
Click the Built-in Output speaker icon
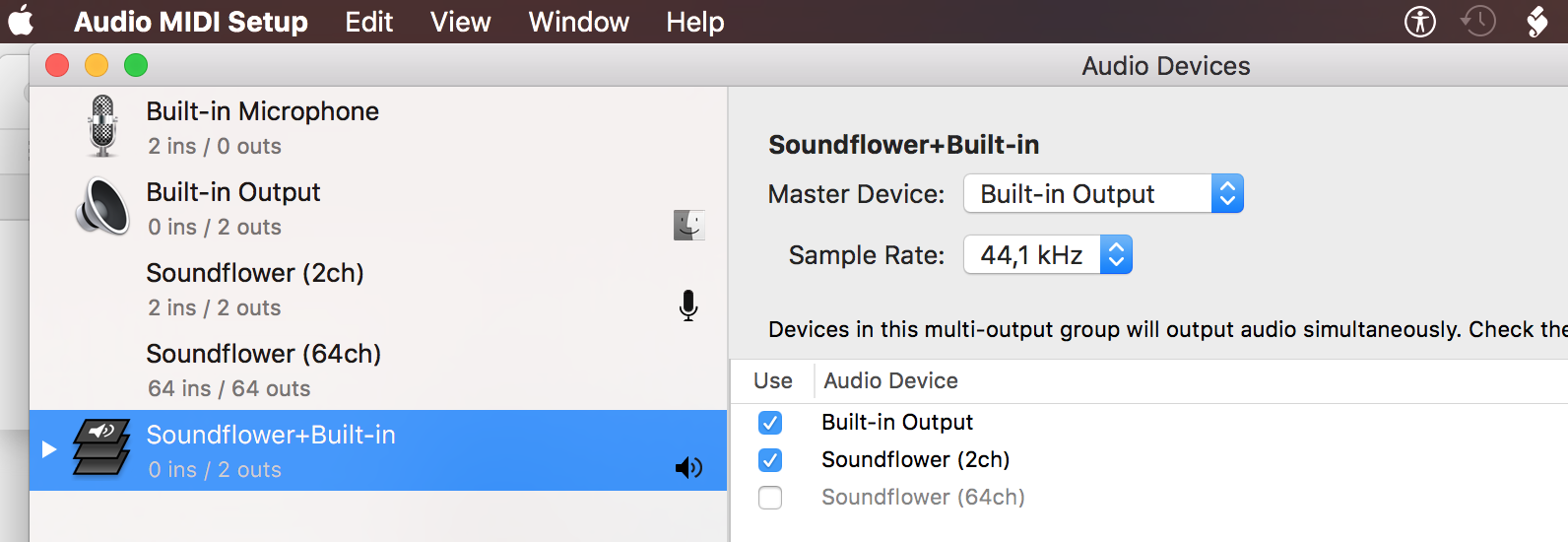pyautogui.click(x=102, y=207)
